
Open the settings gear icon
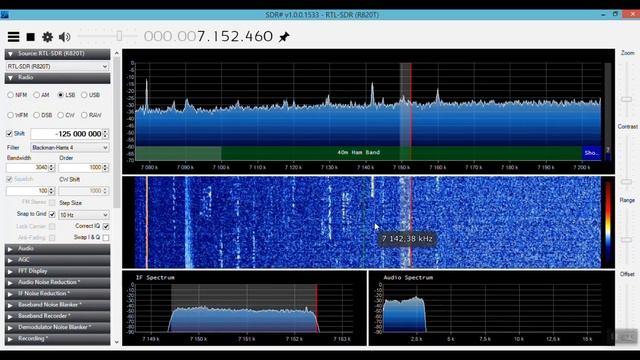(47, 37)
